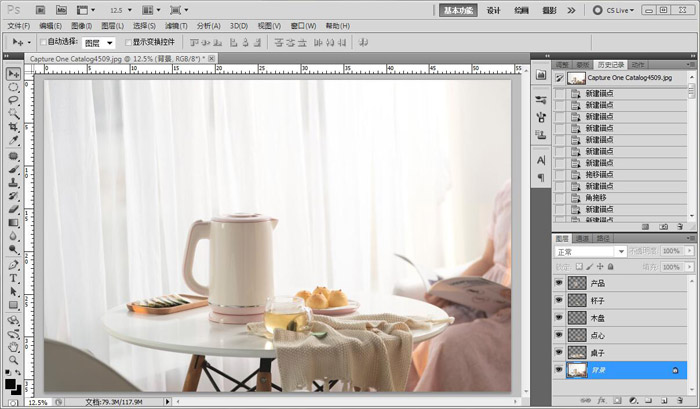Screen dimensions: 700x409
Task: Click the foreground color swatch
Action: 11,383
